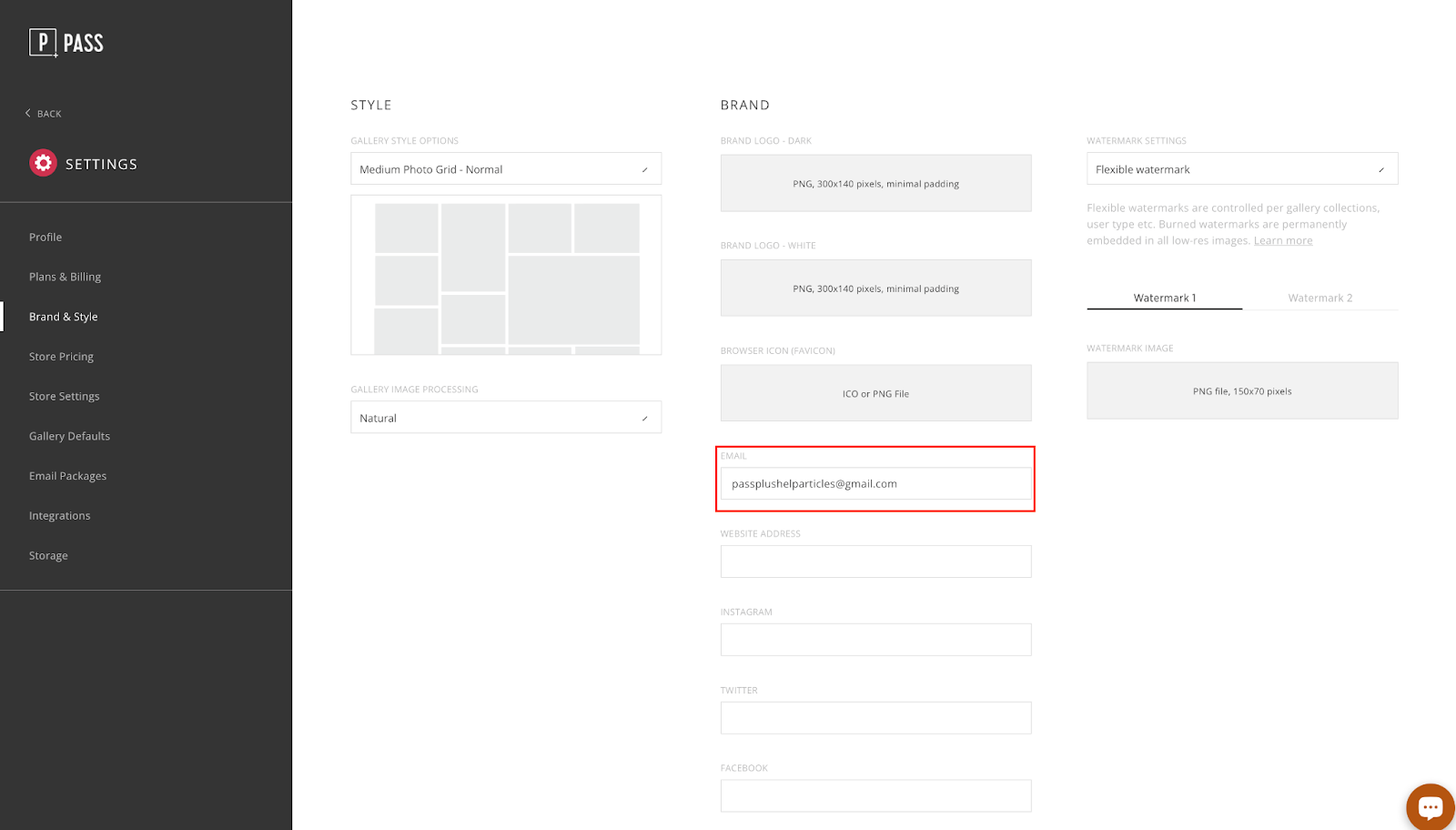This screenshot has height=830, width=1456.
Task: Expand the Gallery Style Options dropdown
Action: coord(506,168)
